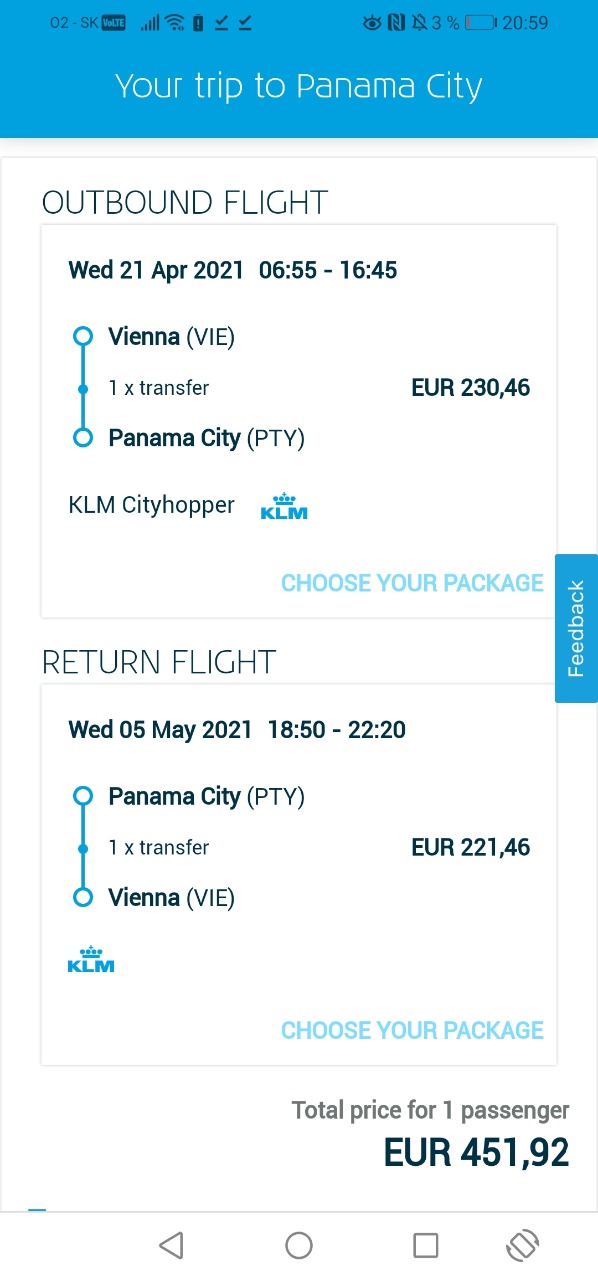Tap the Your trip to Panama City header
This screenshot has height=1280, width=598.
pos(299,86)
